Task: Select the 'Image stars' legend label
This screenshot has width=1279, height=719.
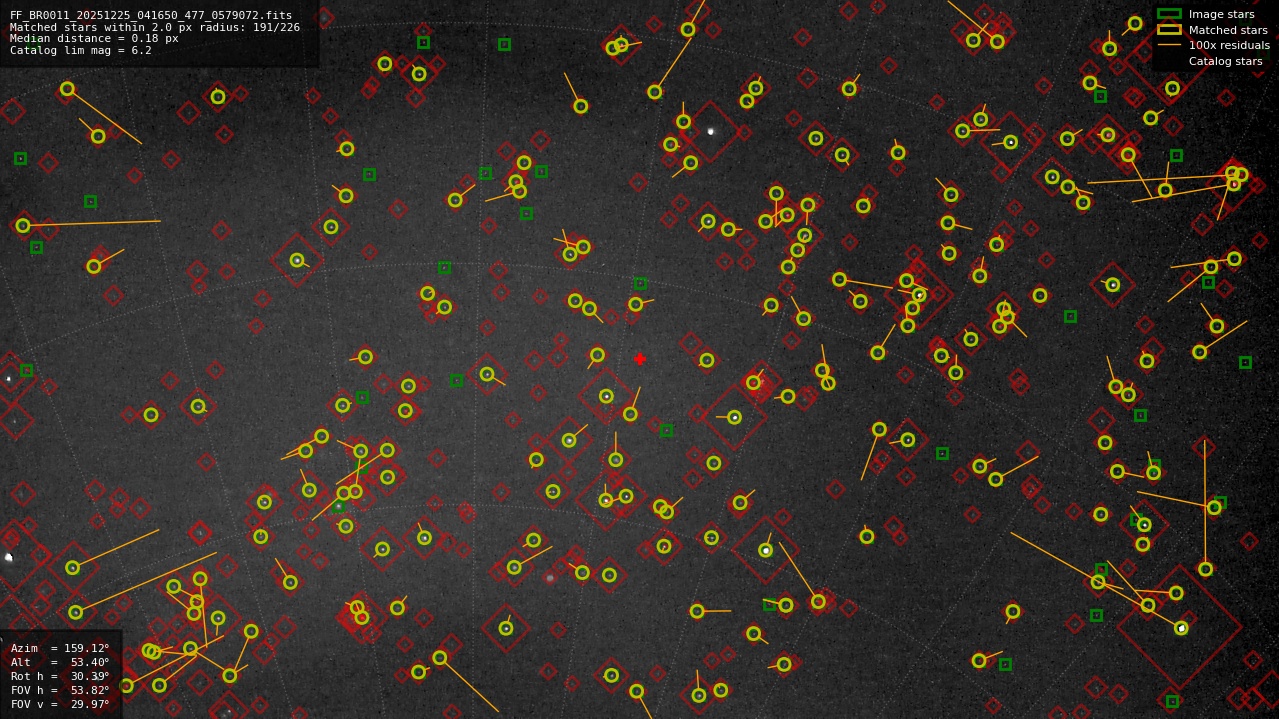Action: pos(1221,14)
